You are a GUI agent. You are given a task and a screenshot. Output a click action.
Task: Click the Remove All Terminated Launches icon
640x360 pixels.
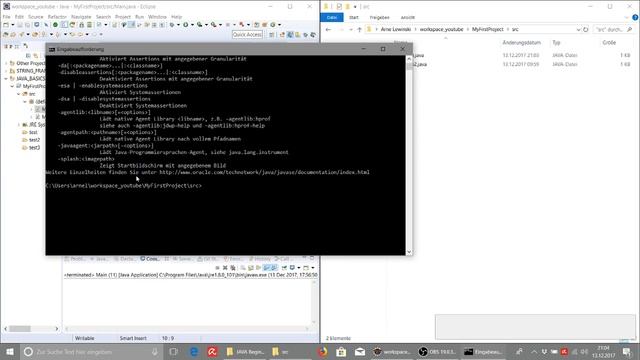click(233, 268)
